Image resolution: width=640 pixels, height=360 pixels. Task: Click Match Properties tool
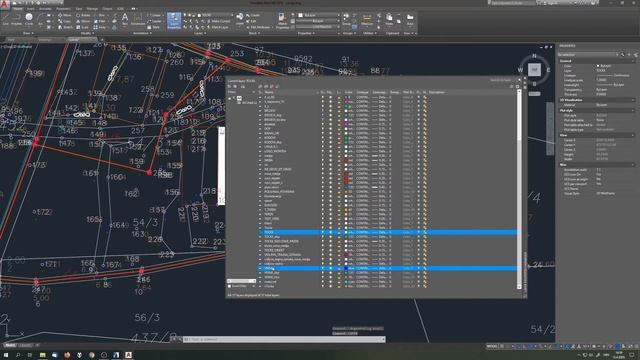click(282, 20)
